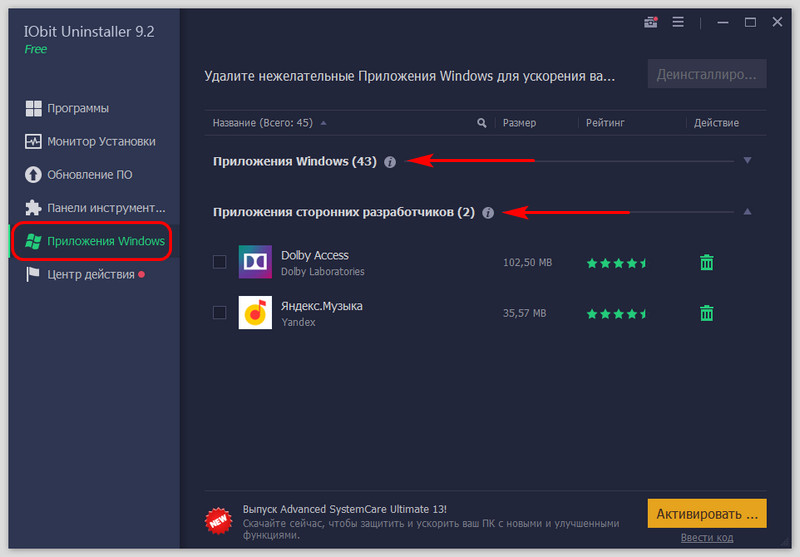Click the Яндекс.Музыка app icon
The height and width of the screenshot is (557, 800).
point(255,312)
